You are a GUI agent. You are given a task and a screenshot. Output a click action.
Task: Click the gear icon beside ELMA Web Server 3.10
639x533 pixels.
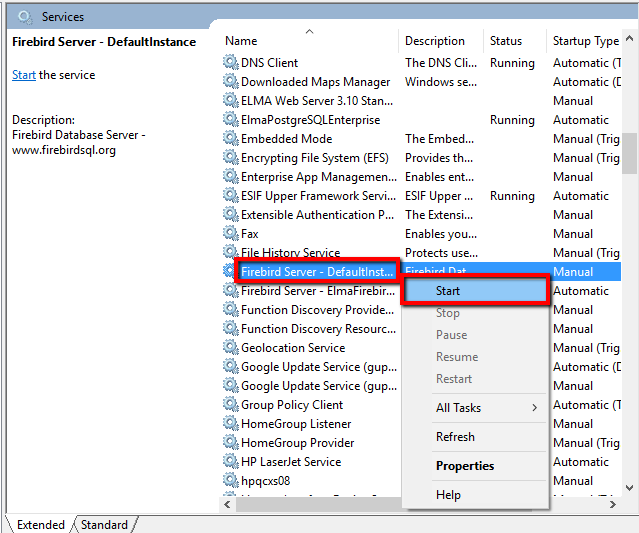click(231, 100)
